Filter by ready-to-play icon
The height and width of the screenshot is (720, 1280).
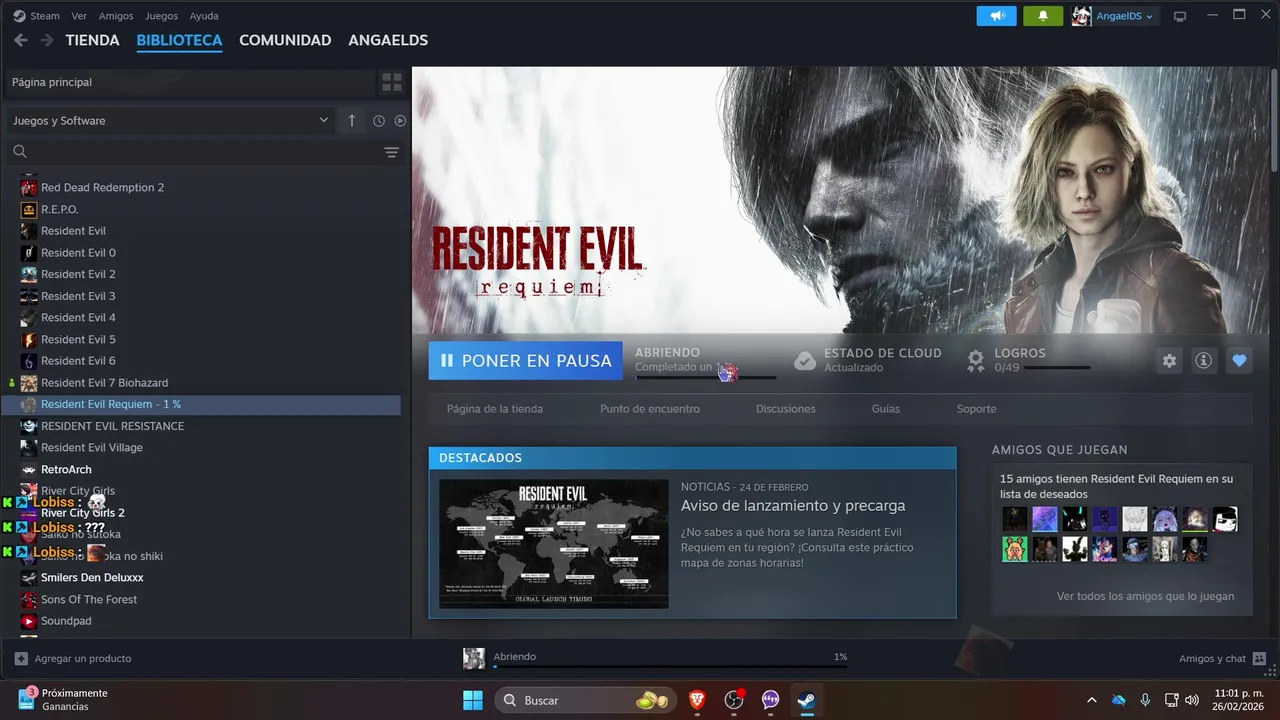[400, 121]
